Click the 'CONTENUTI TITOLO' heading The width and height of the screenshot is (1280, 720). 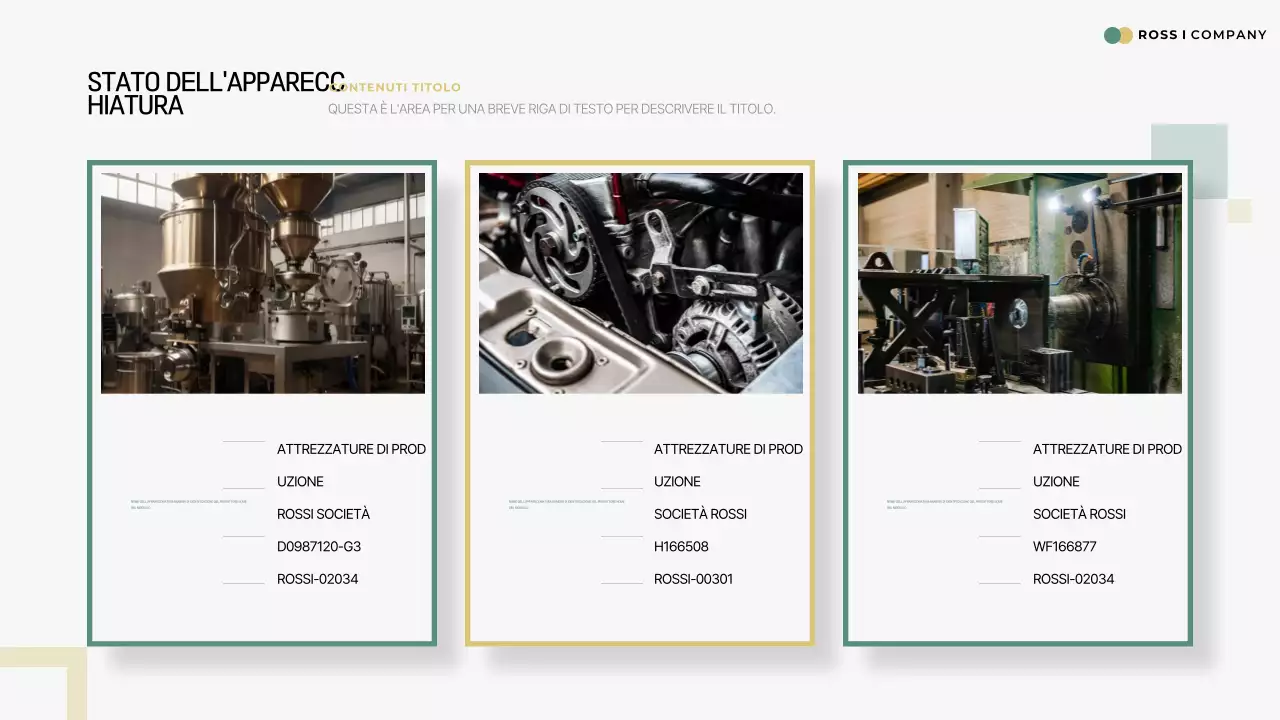pos(395,87)
